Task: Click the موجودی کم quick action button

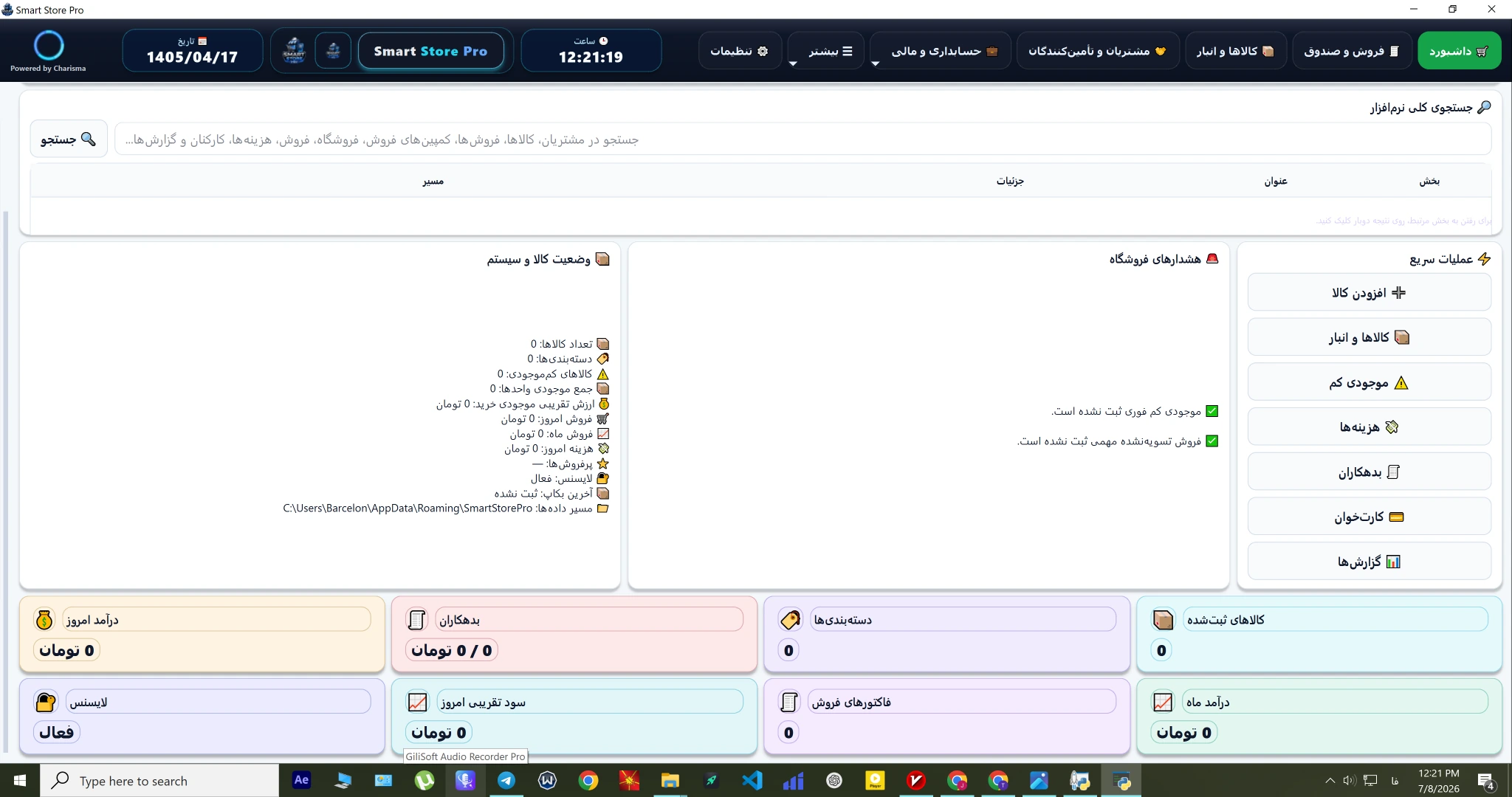Action: point(1370,382)
